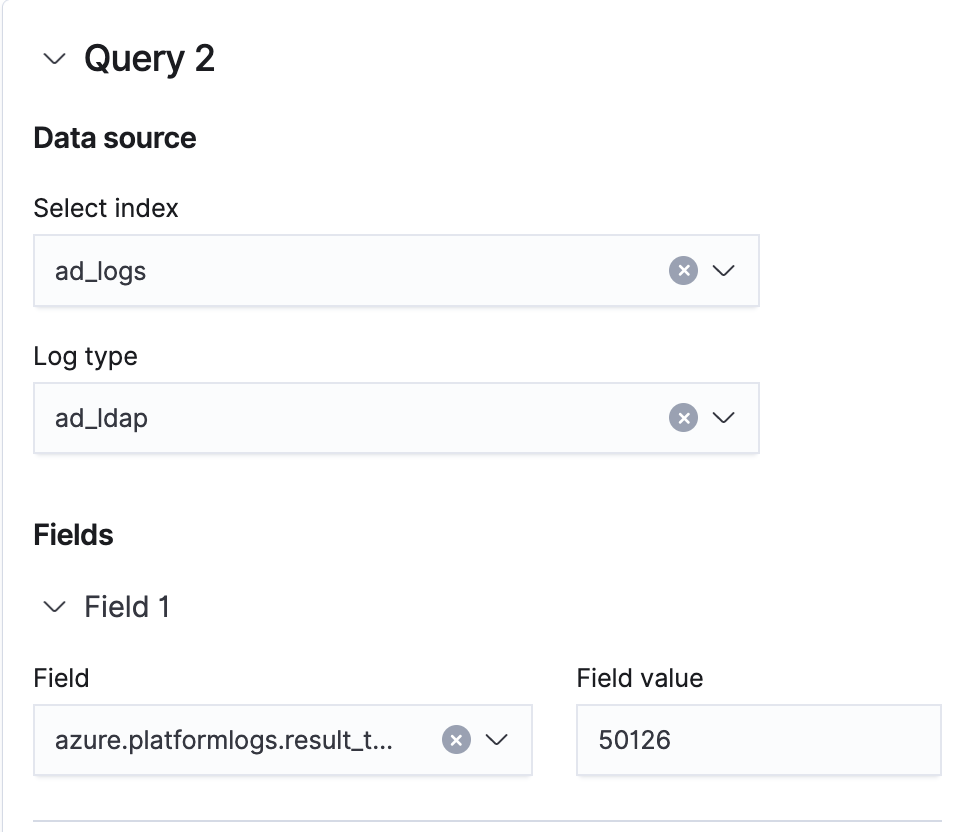
Task: Click the Fields section heading
Action: pos(73,535)
